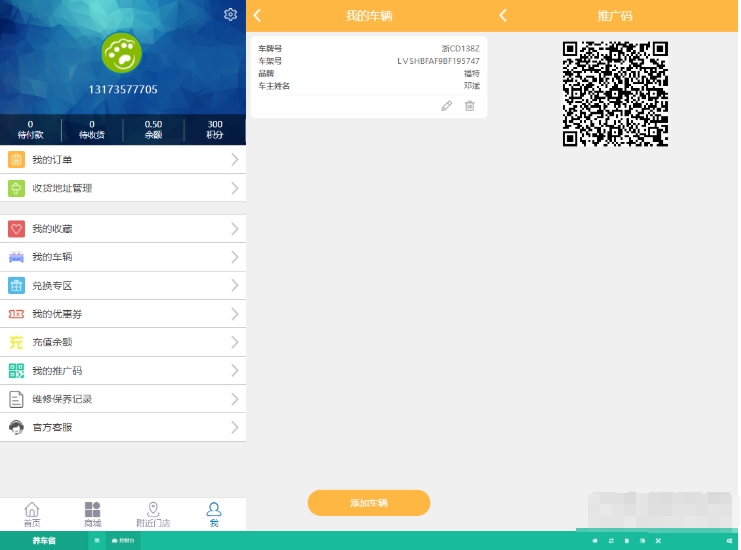Open 待付款 pending payment stat

click(31, 129)
